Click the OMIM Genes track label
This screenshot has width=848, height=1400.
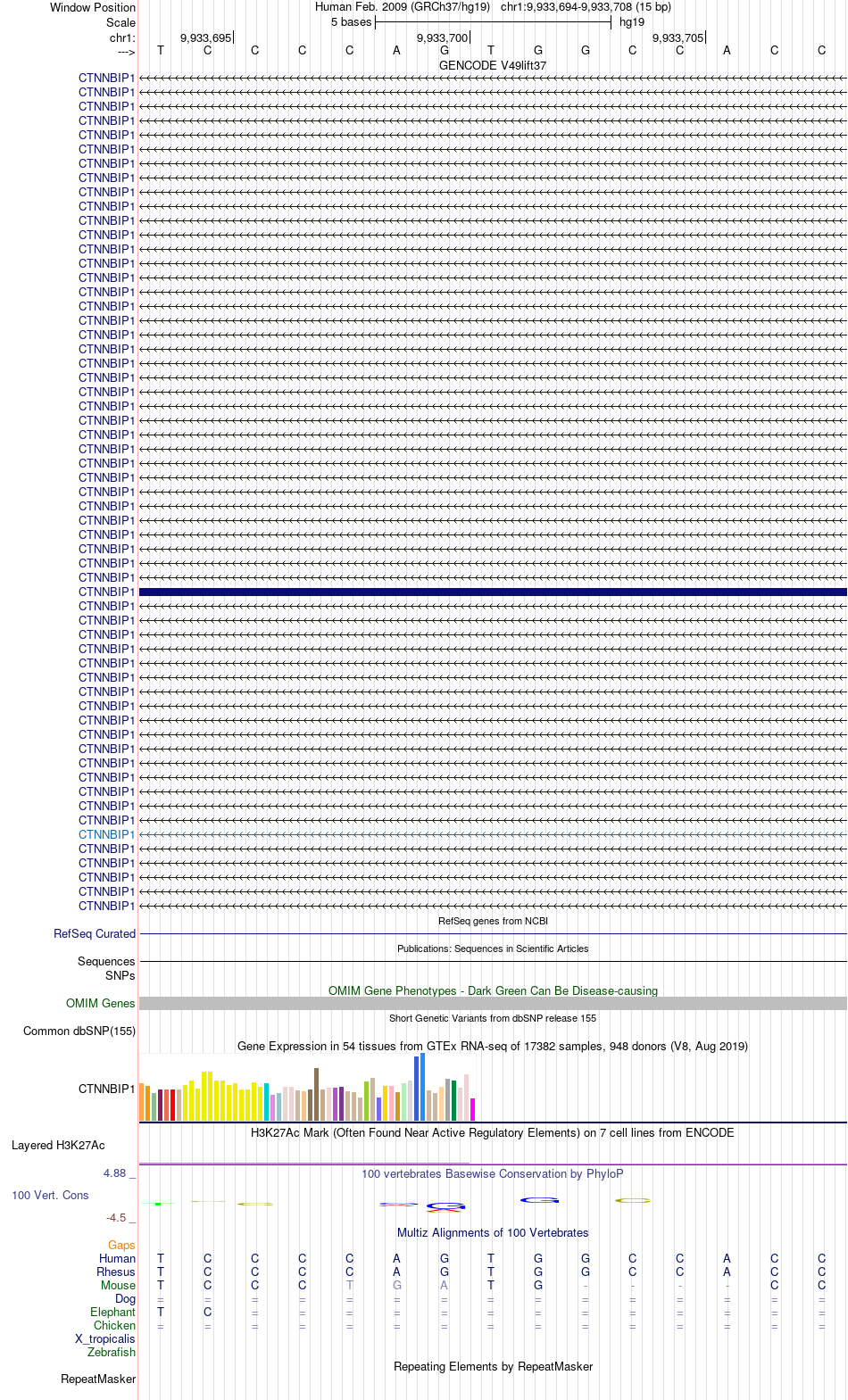tap(101, 1003)
